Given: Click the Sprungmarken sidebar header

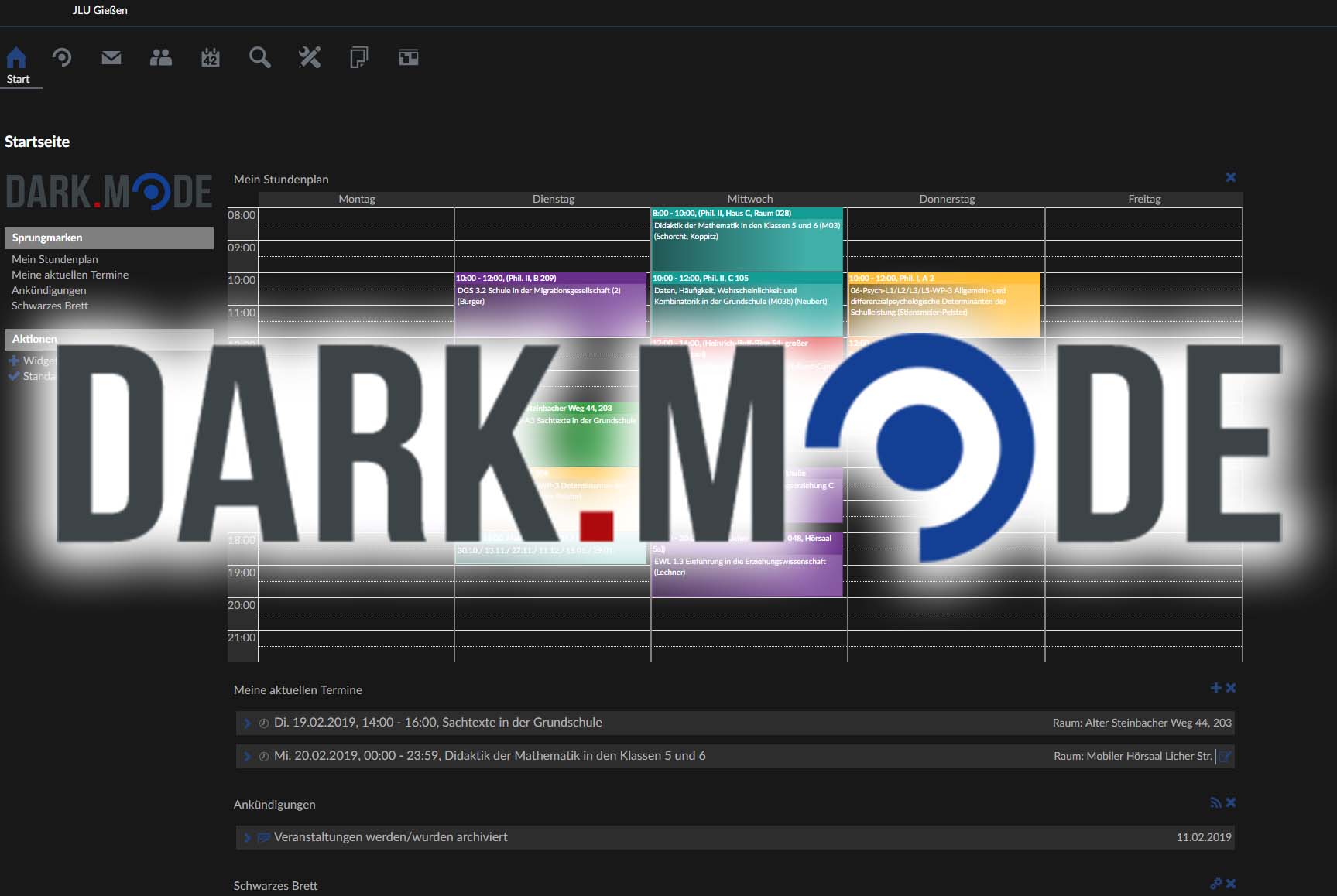Looking at the screenshot, I should coord(109,238).
